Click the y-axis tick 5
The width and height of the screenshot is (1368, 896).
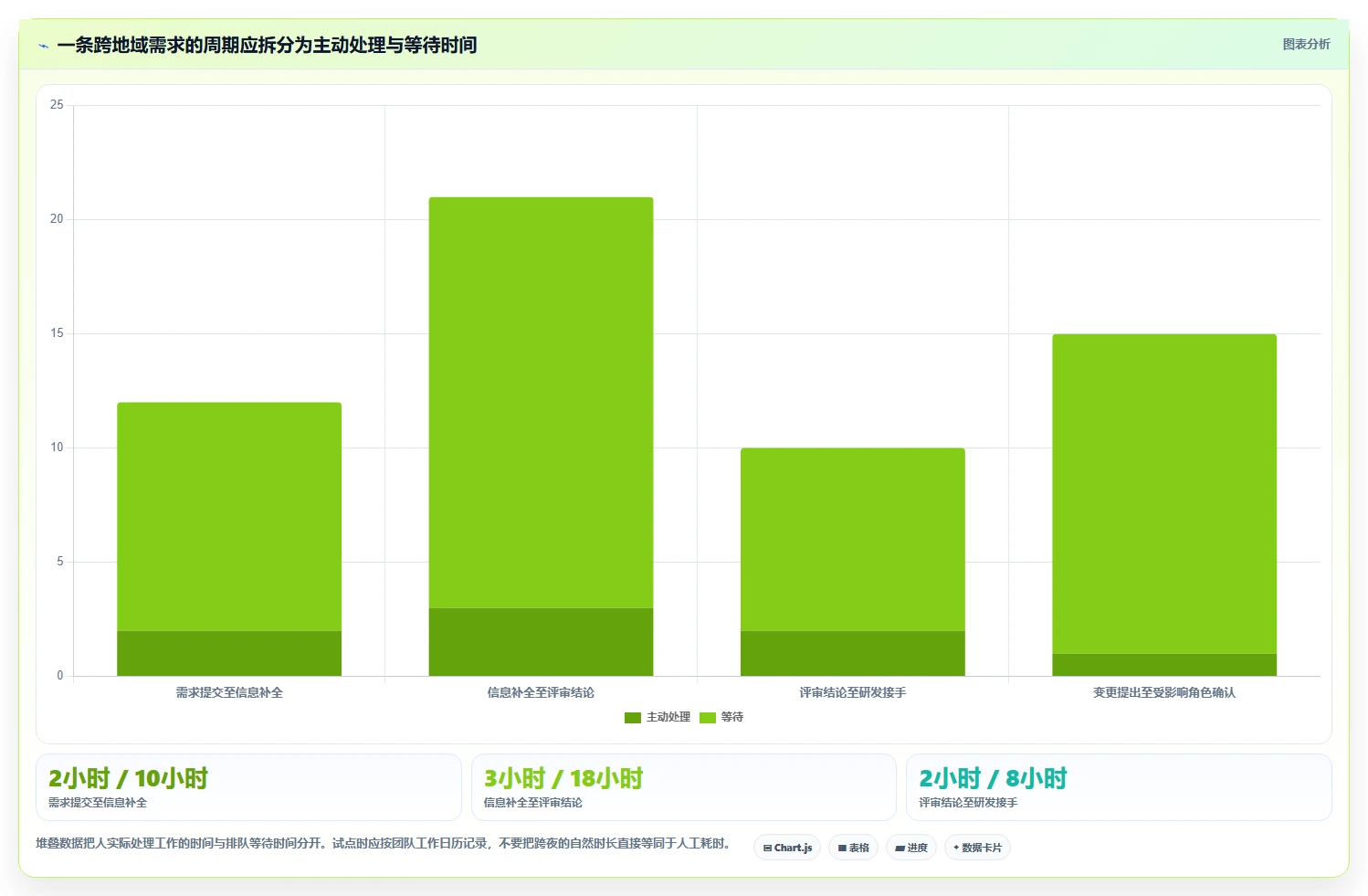coord(60,562)
